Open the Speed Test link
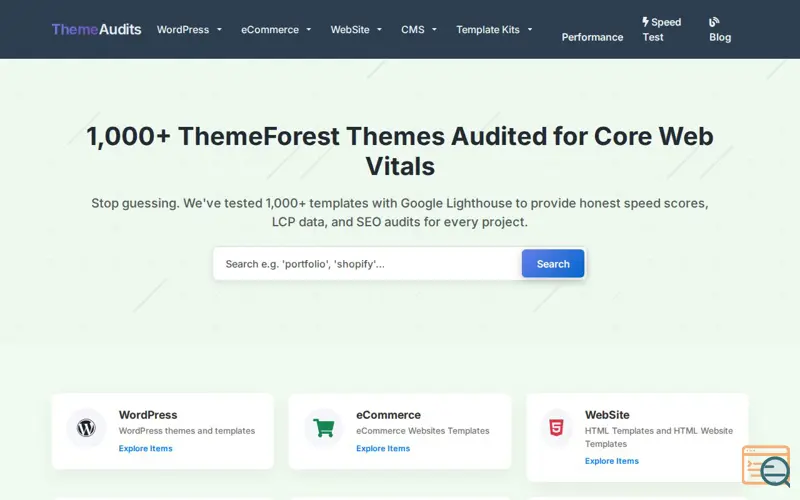Image resolution: width=800 pixels, height=500 pixels. coord(662,30)
